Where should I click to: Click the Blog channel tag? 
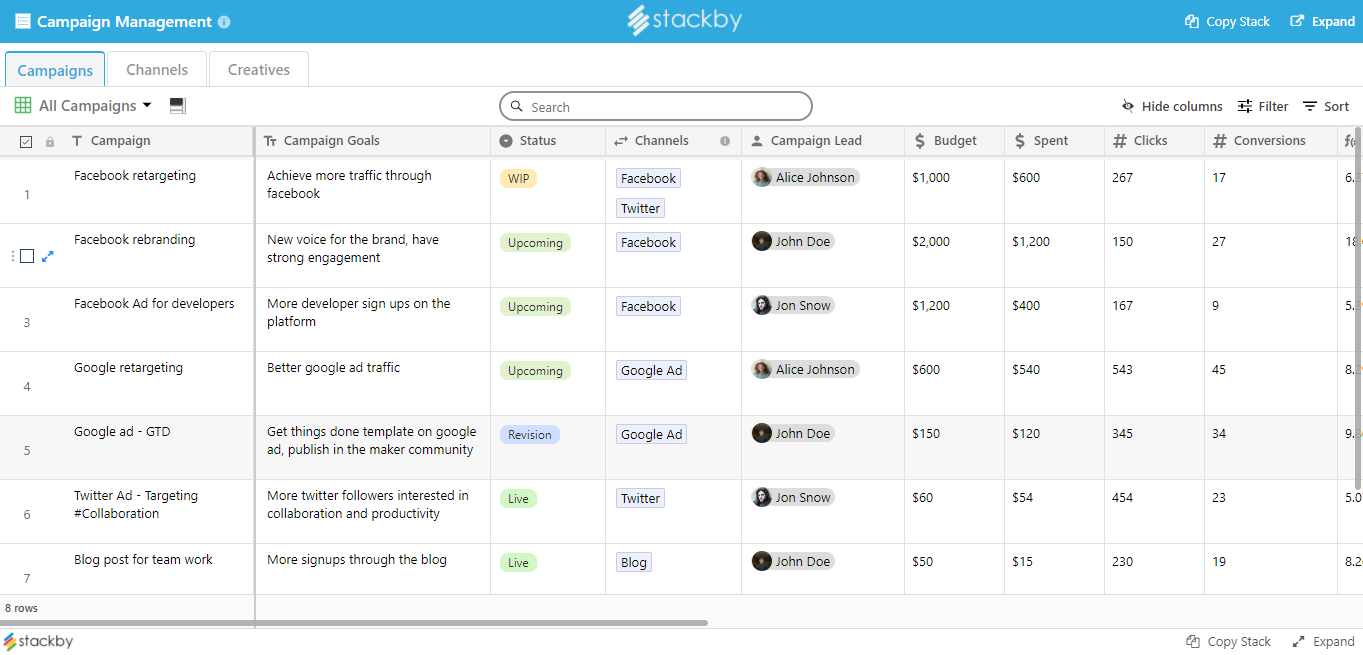[x=633, y=563]
